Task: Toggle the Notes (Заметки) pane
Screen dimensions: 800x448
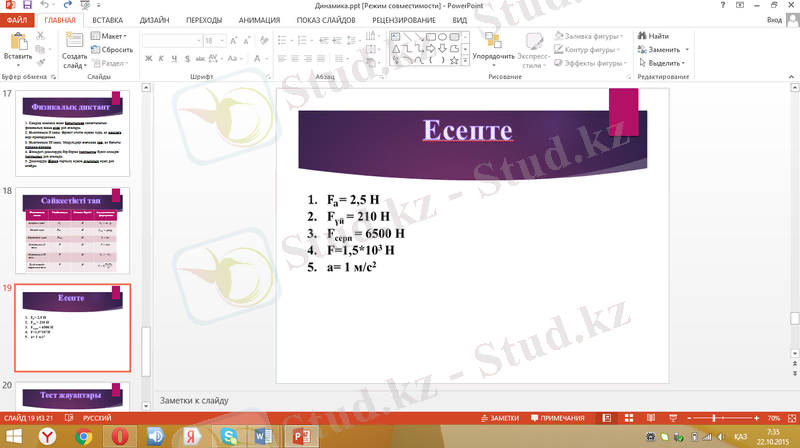Action: [500, 417]
